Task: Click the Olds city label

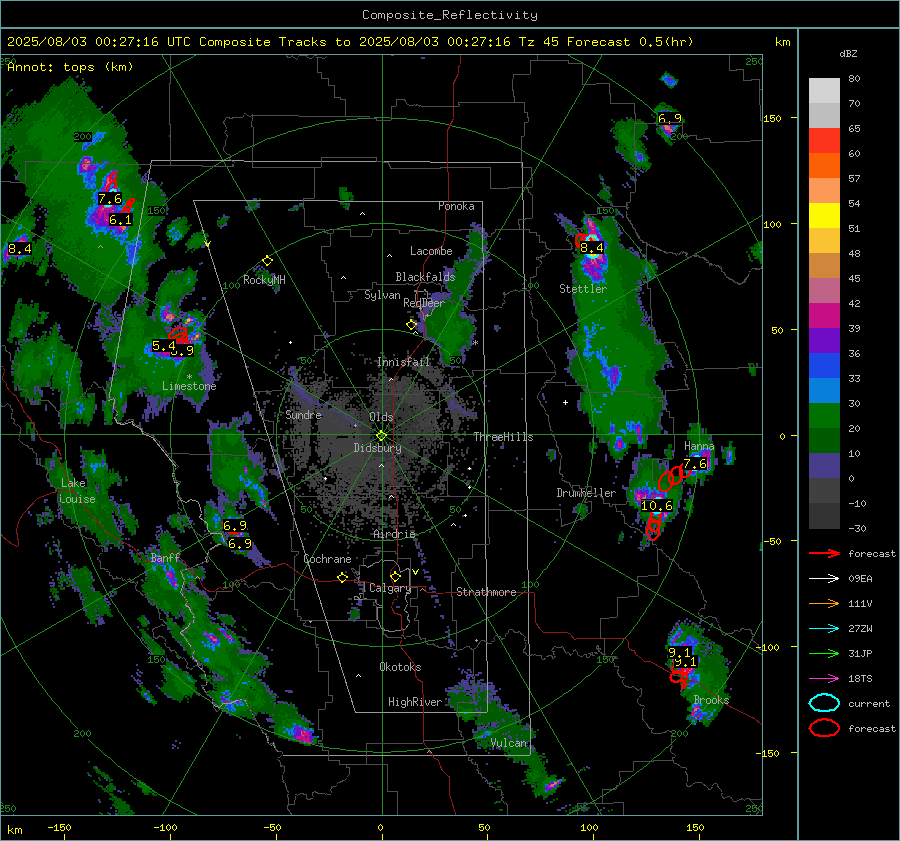Action: pos(381,417)
